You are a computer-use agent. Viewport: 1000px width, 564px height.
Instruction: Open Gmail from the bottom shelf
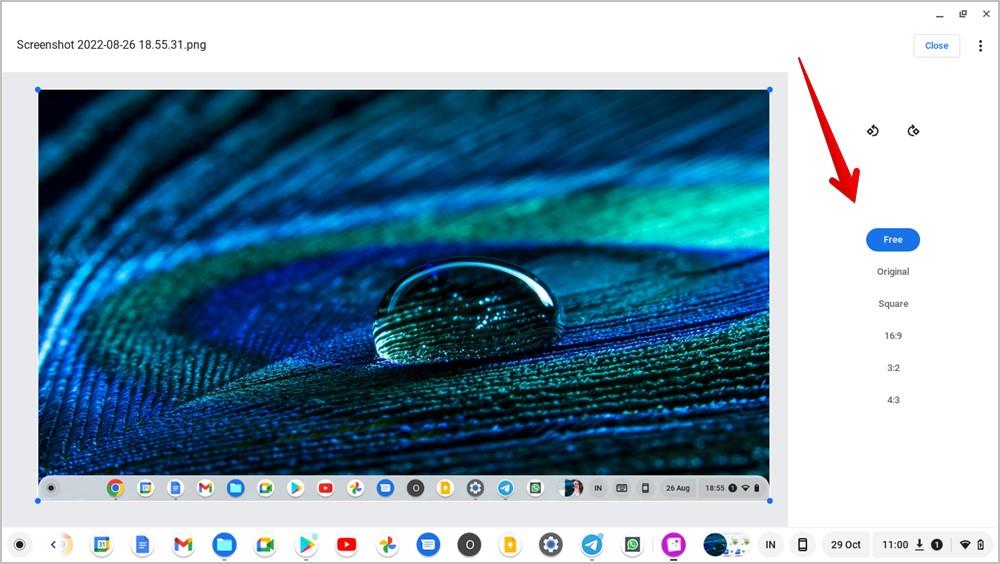click(183, 545)
